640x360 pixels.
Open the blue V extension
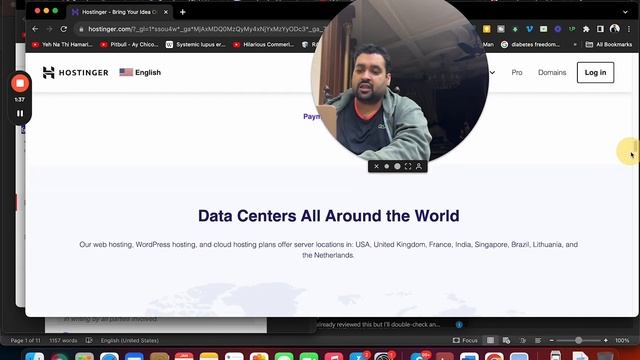529,29
